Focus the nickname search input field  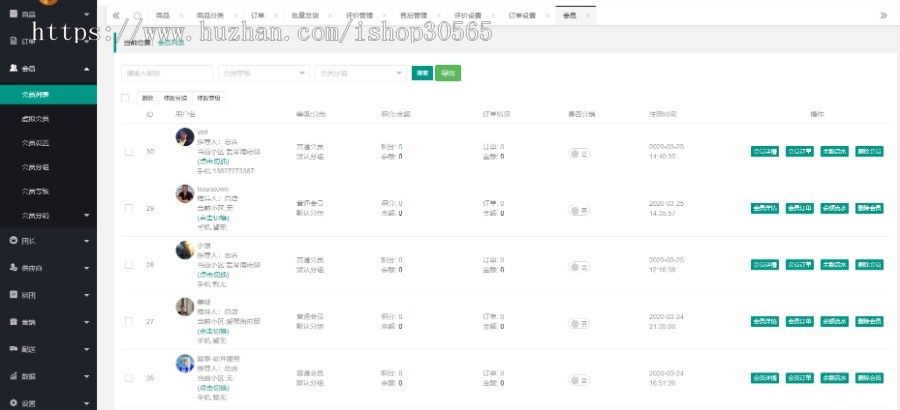coord(167,73)
